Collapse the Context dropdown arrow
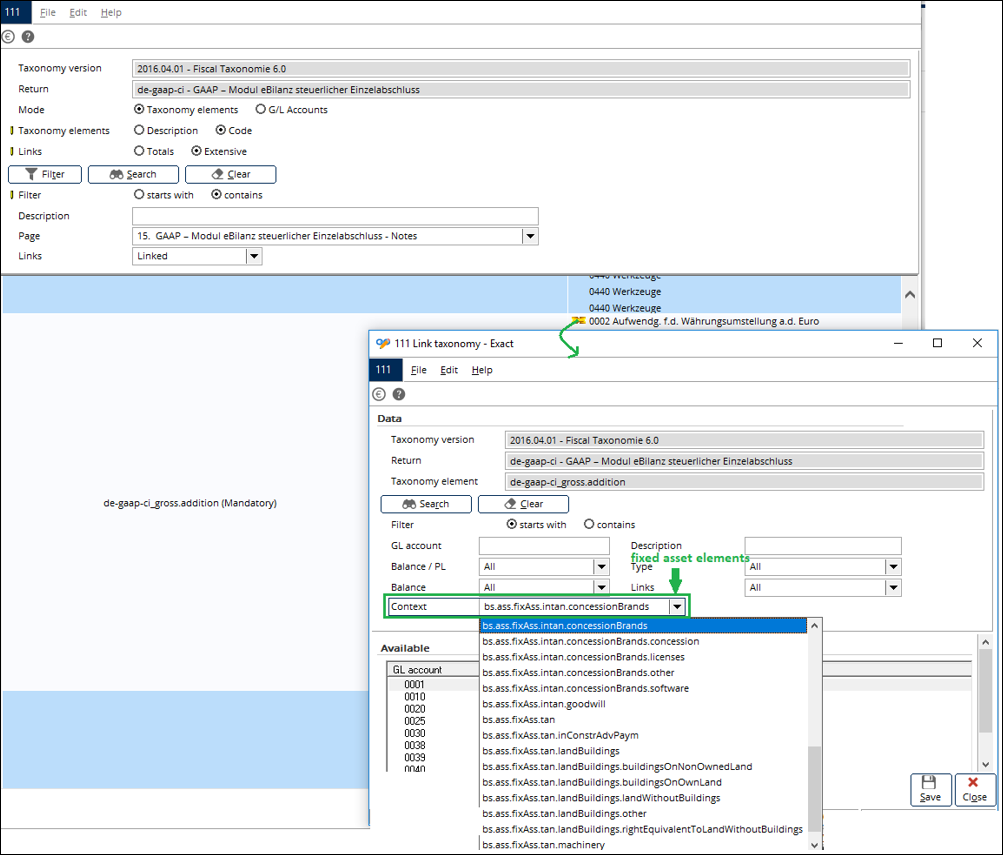This screenshot has height=855, width=1003. pyautogui.click(x=678, y=607)
